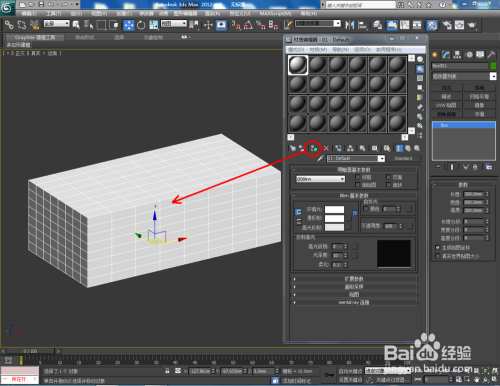The width and height of the screenshot is (500, 386).
Task: Toggle the Faceted checkbox
Action: coord(388,185)
